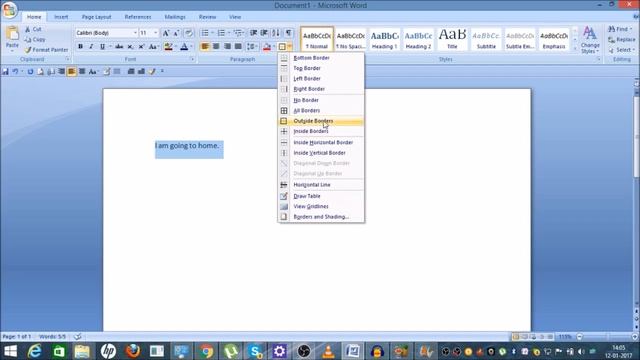Choose Left Border from menu
The height and width of the screenshot is (360, 640).
click(321, 78)
